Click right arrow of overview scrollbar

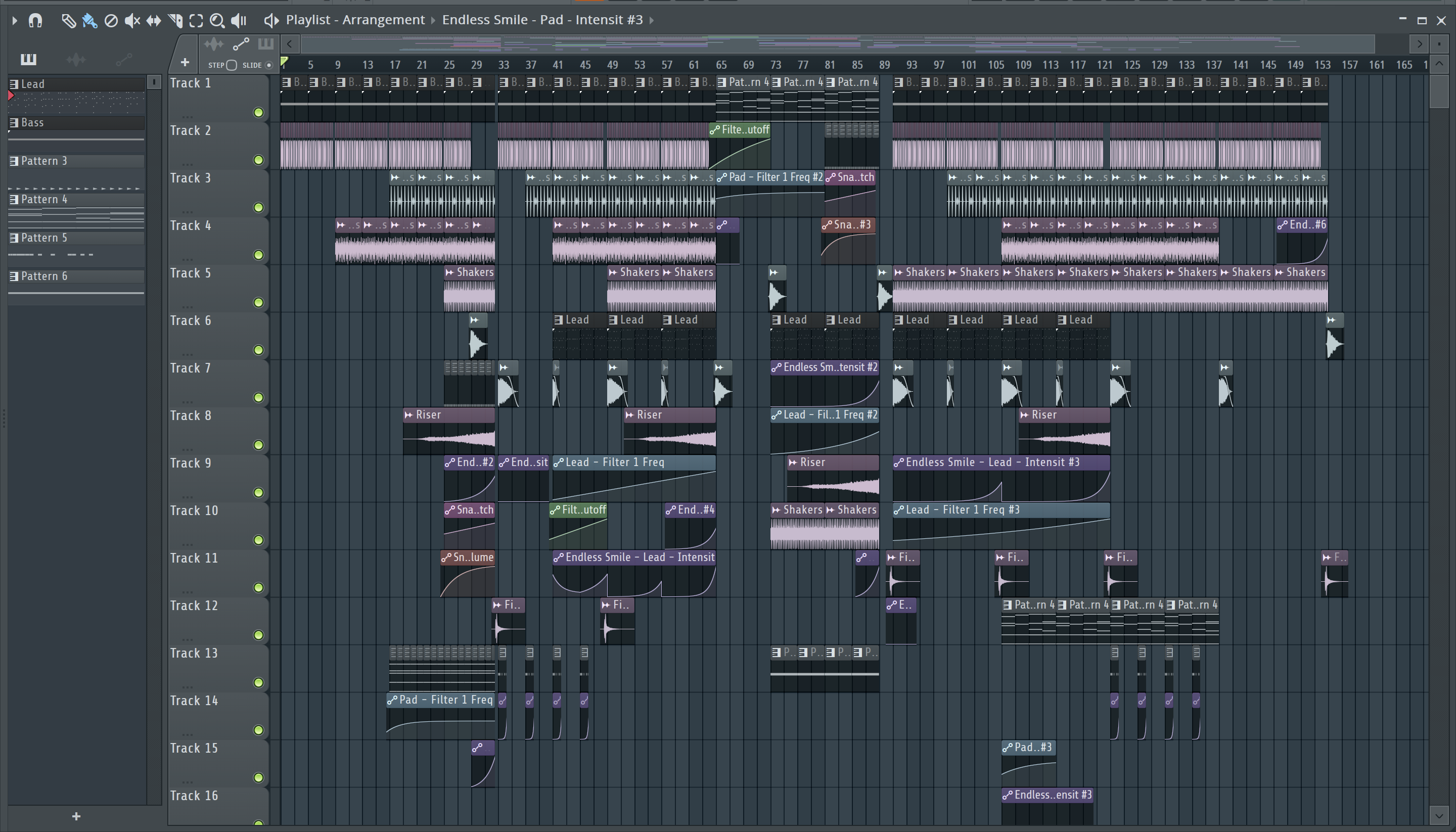point(1419,44)
